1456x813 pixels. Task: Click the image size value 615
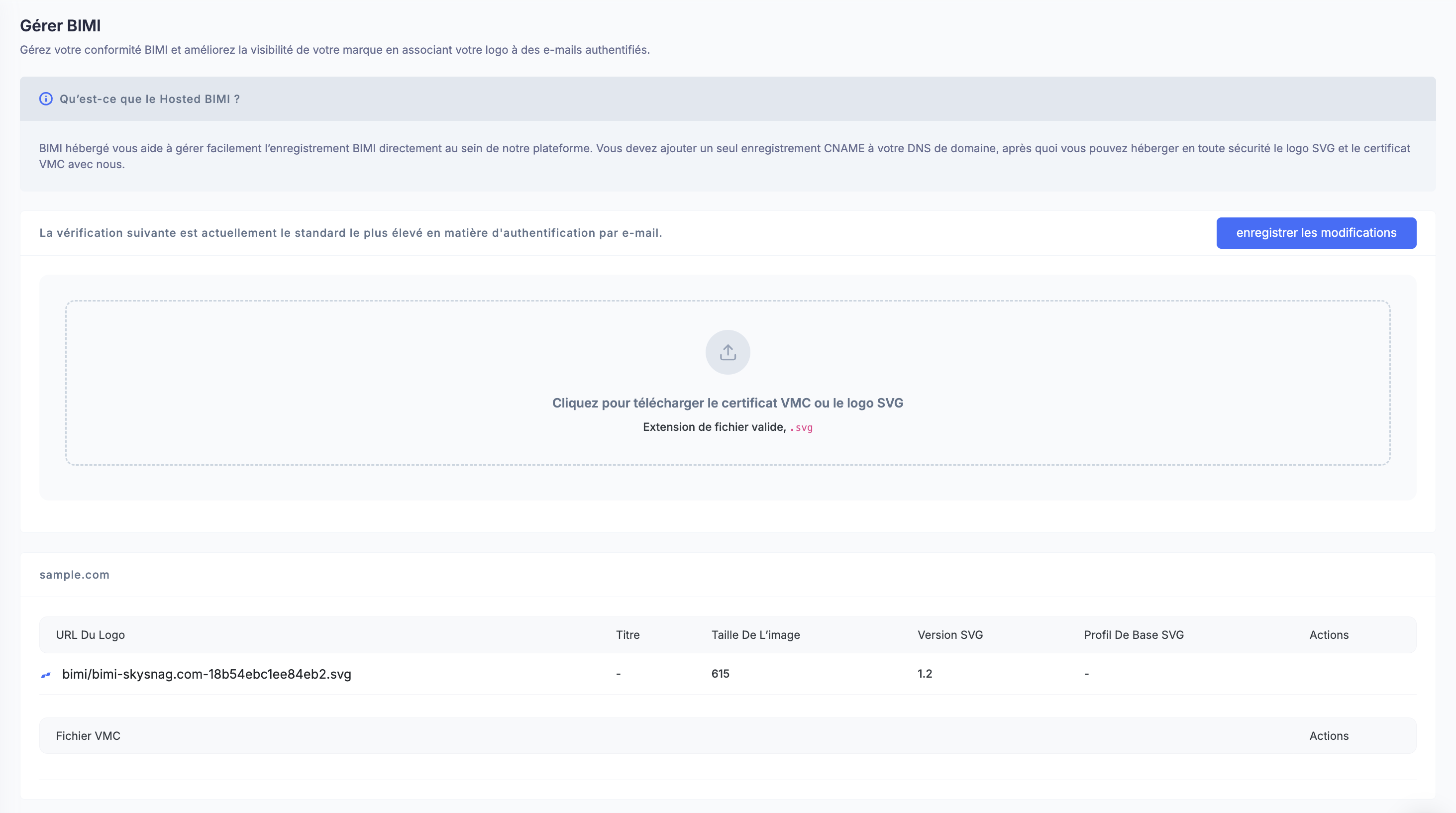coord(720,674)
